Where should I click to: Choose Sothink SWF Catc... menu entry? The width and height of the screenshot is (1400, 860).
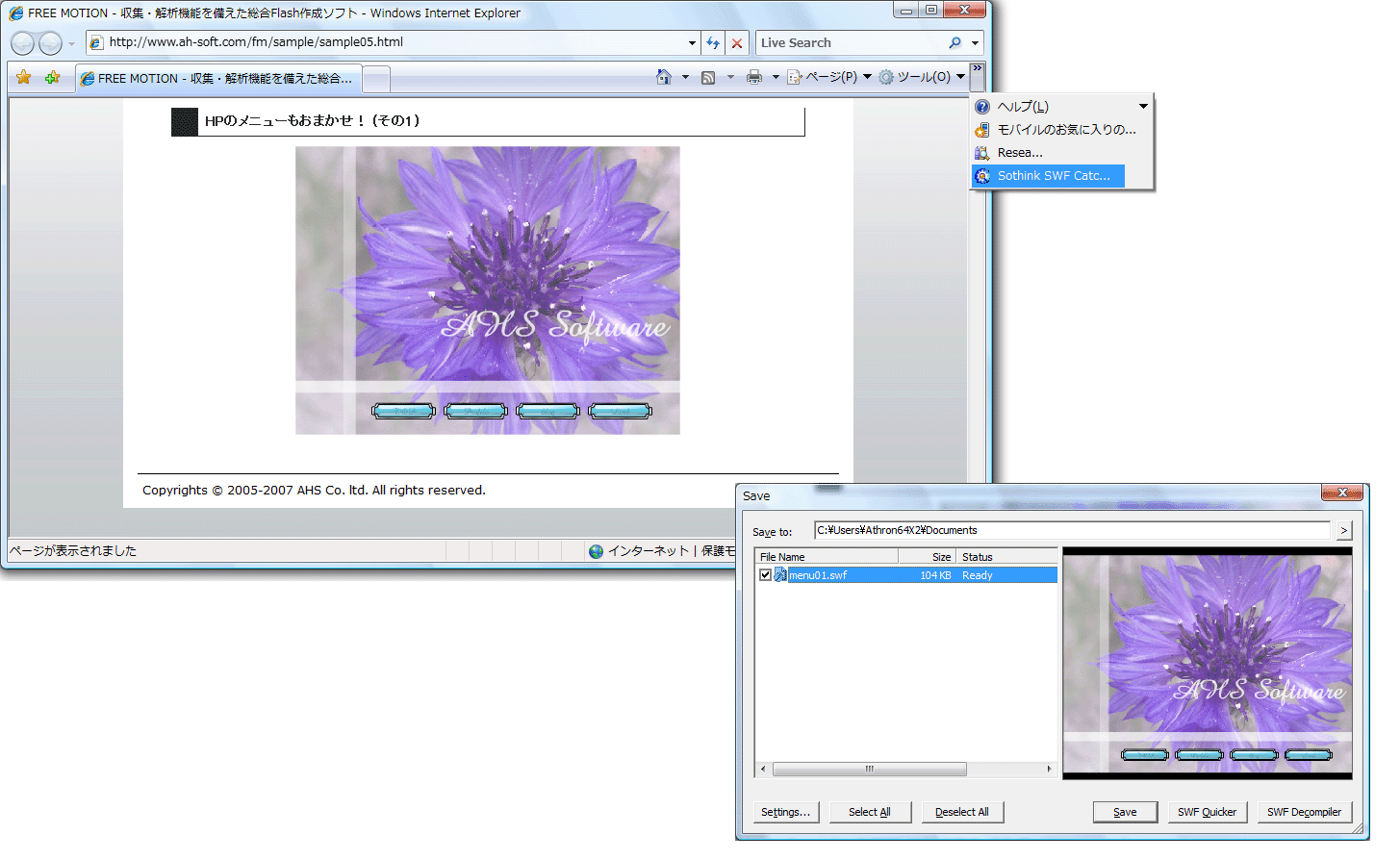click(x=1049, y=176)
